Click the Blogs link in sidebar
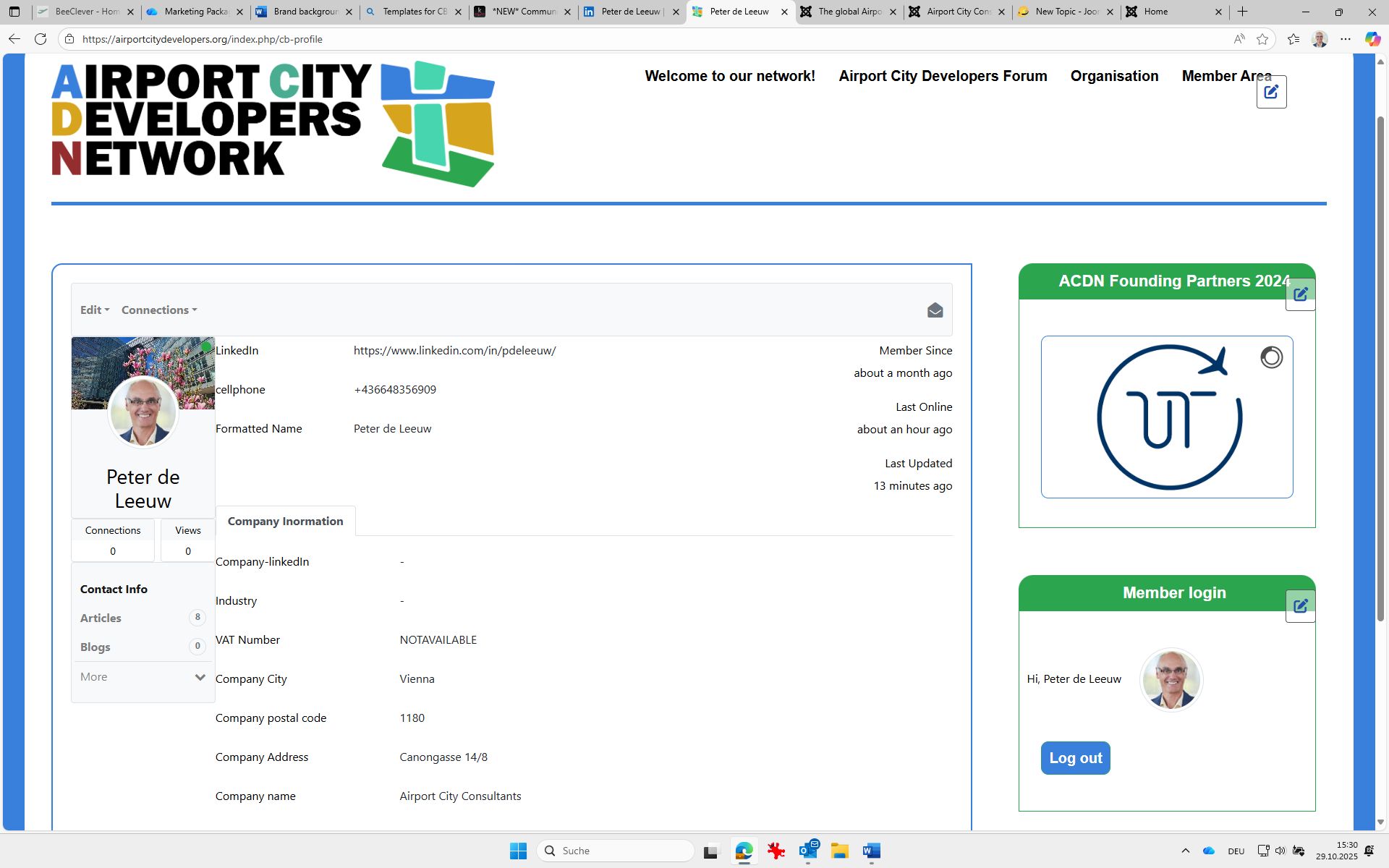The width and height of the screenshot is (1389, 868). (95, 647)
